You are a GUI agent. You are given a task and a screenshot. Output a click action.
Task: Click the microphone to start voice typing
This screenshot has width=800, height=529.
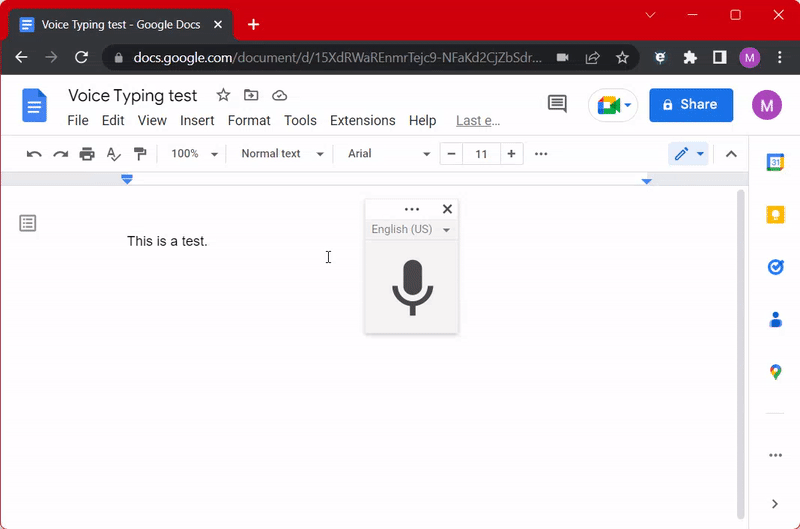pyautogui.click(x=412, y=287)
